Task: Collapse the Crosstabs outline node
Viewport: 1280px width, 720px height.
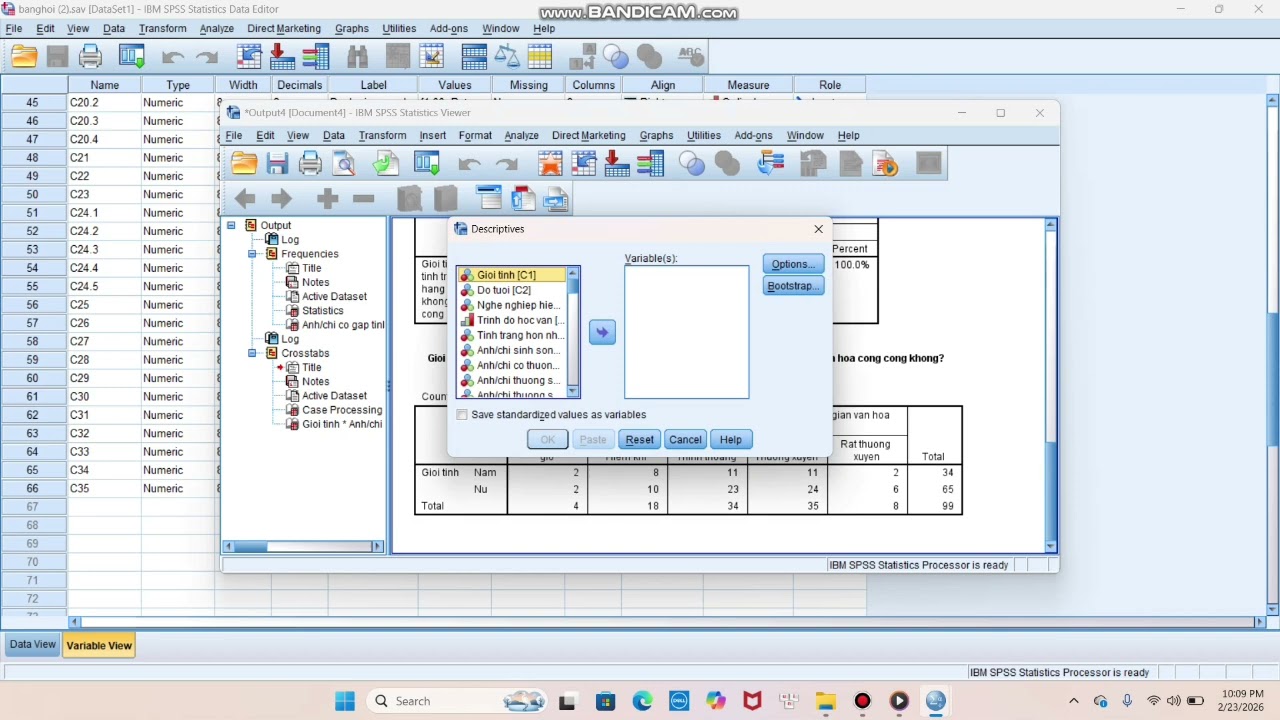Action: click(x=252, y=353)
